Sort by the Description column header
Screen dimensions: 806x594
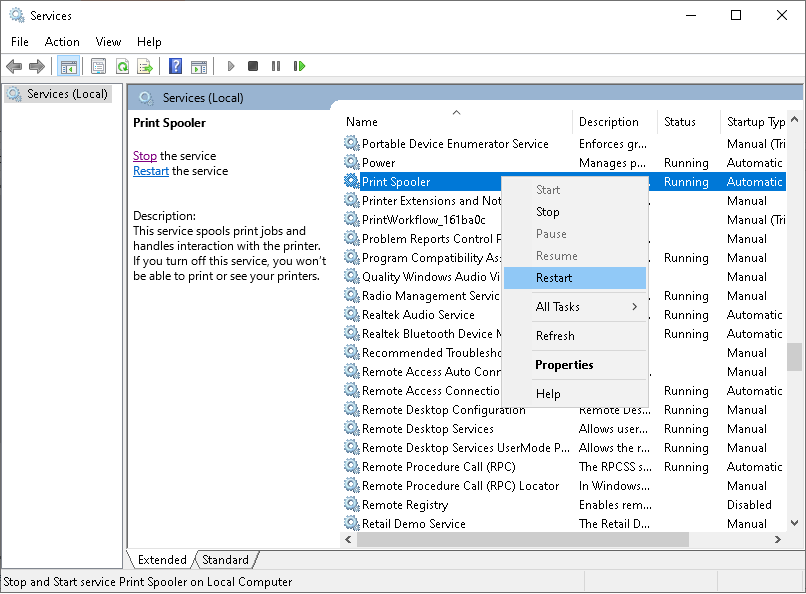(615, 122)
